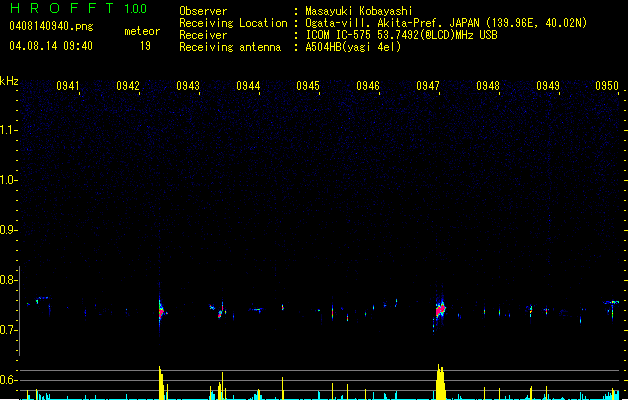This screenshot has width=629, height=400.
Task: Click the Observer field label
Action: (203, 11)
